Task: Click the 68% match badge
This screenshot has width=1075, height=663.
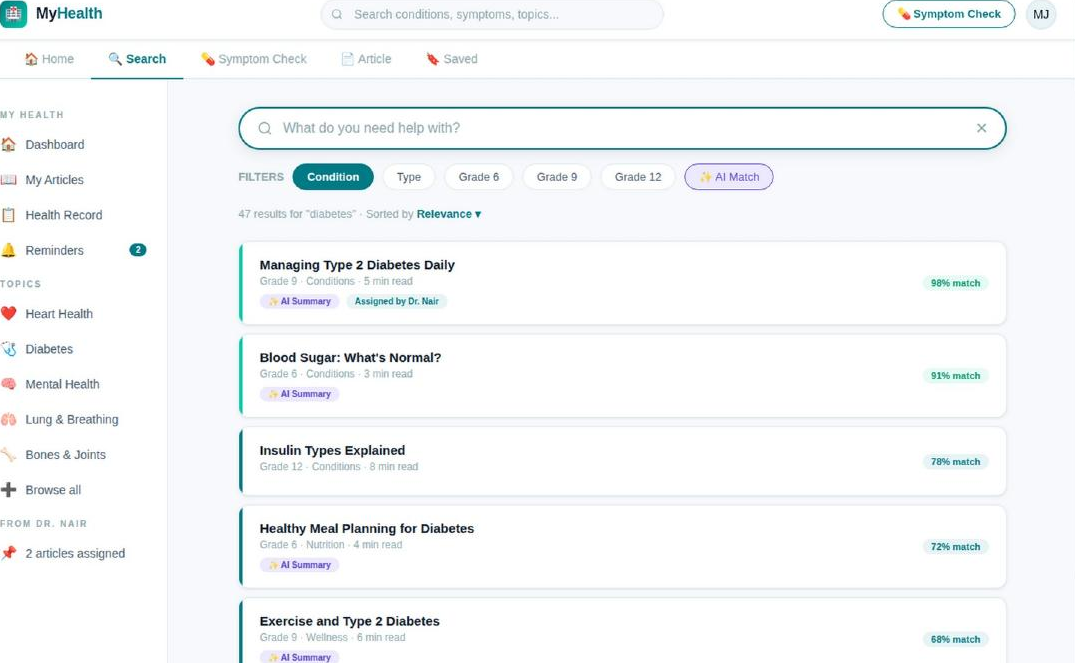Action: 955,639
